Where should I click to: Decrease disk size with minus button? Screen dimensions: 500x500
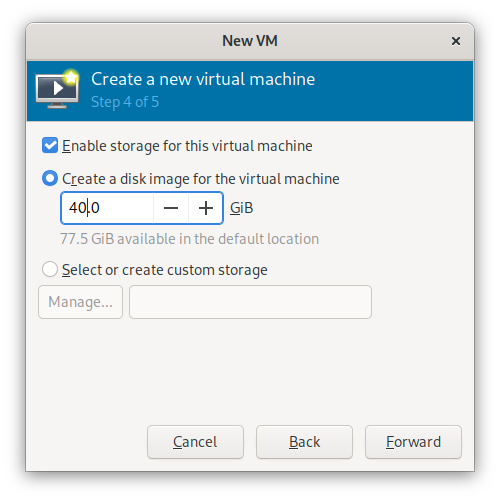pos(171,208)
